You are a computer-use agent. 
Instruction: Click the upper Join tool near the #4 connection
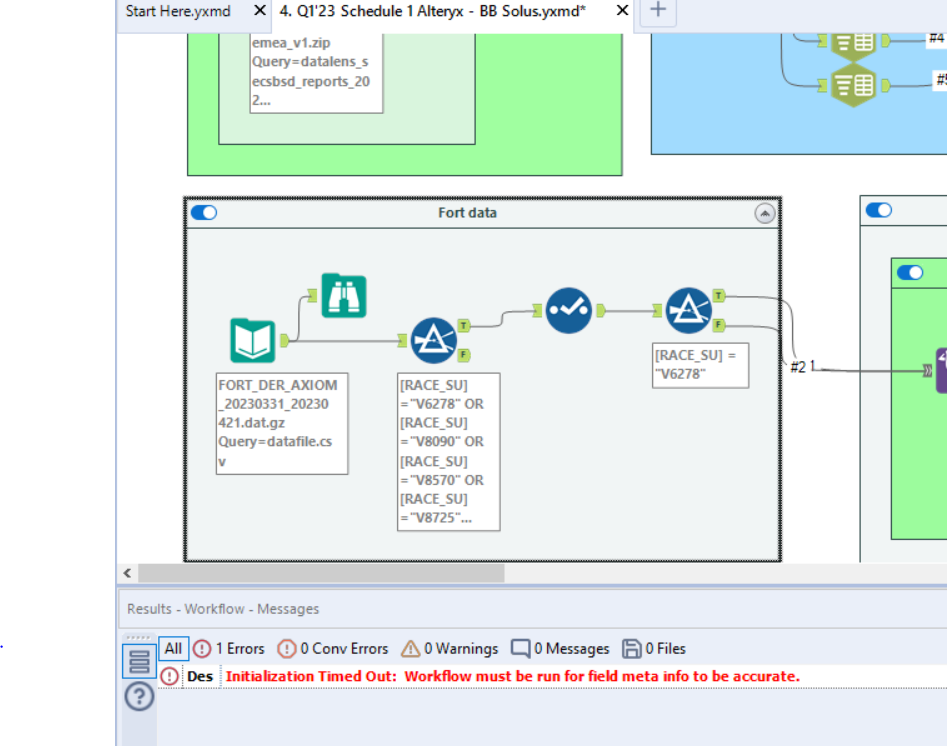pyautogui.click(x=855, y=43)
